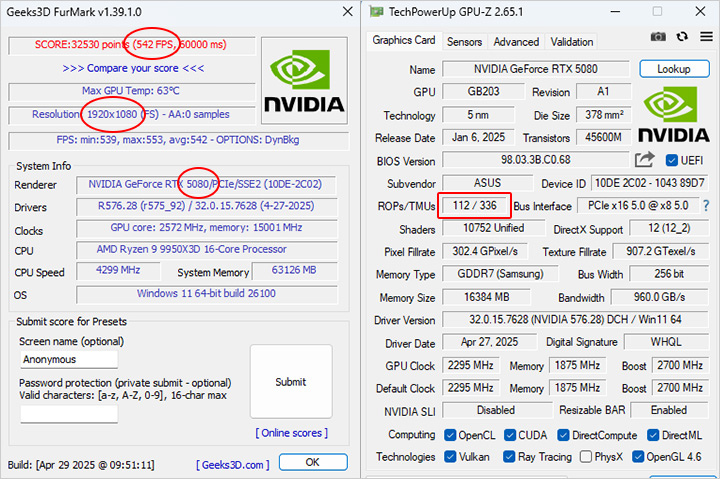Click the Bandwidth 960.0 GB/s value
The image size is (720, 479).
[x=659, y=297]
